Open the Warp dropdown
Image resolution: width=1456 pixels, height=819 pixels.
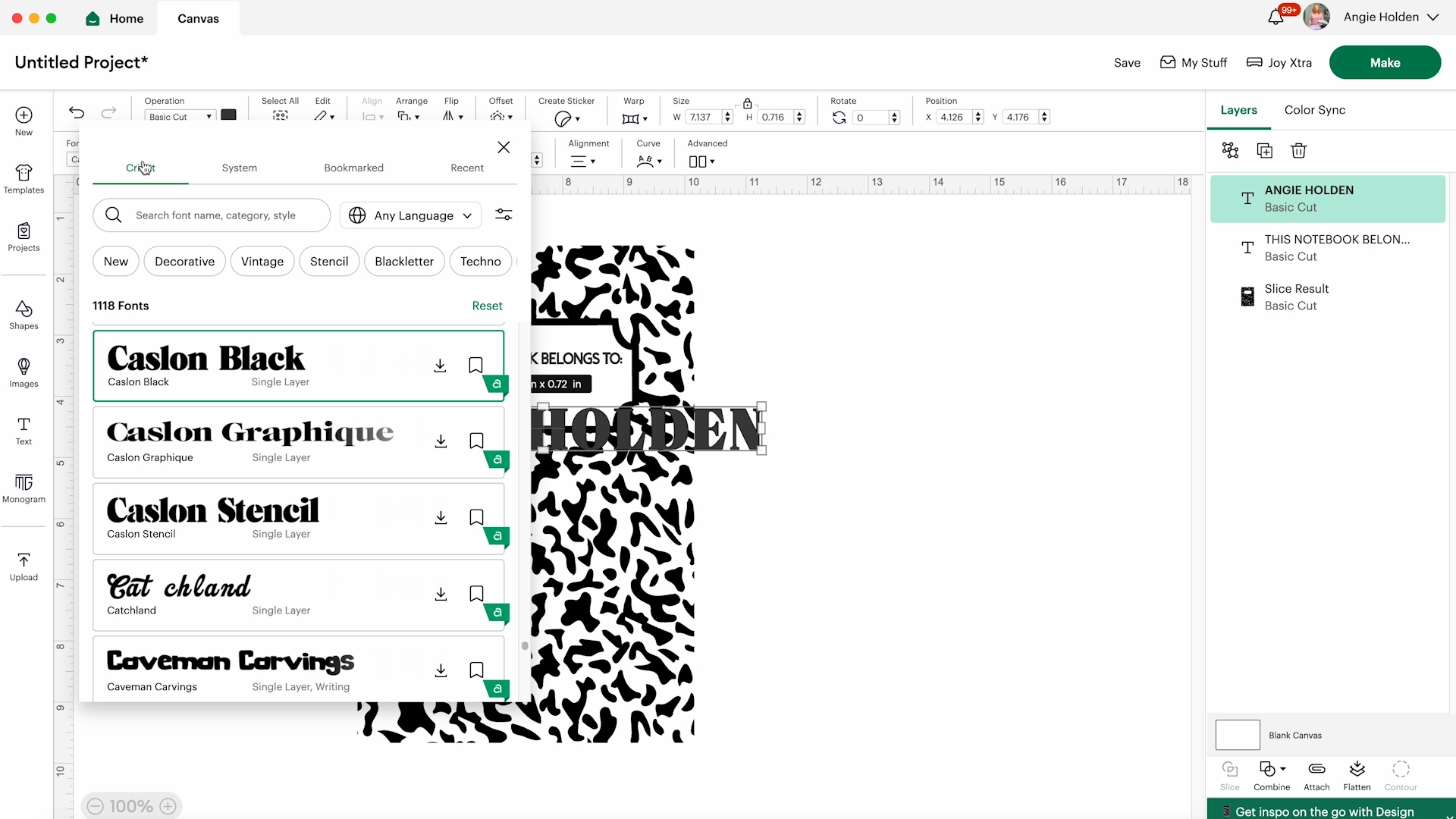coord(635,118)
